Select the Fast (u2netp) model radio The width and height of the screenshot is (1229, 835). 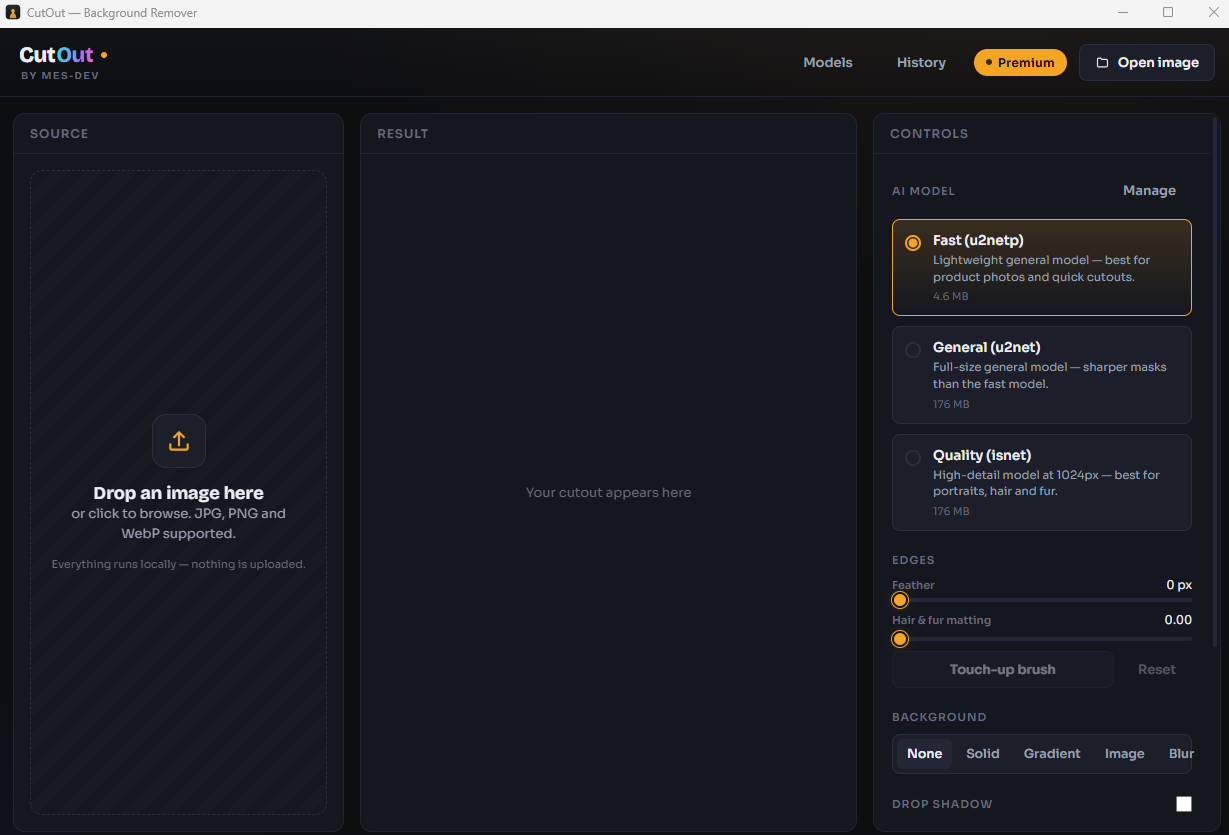point(913,243)
